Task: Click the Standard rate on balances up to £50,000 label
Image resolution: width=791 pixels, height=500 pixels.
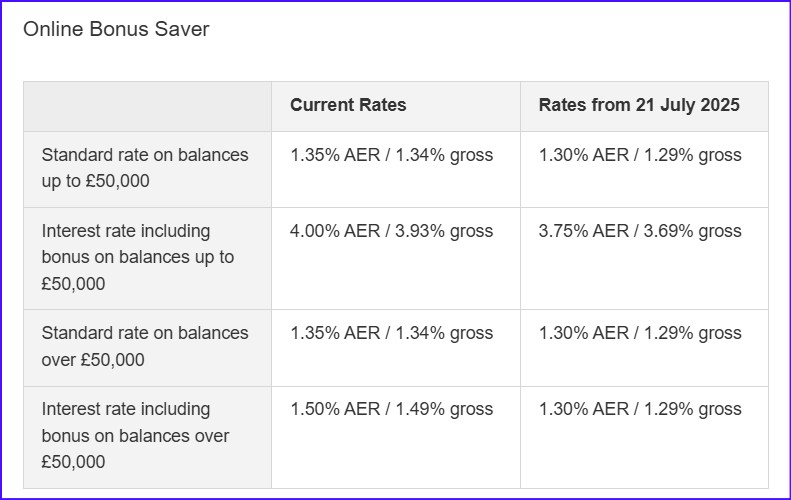Action: click(147, 170)
